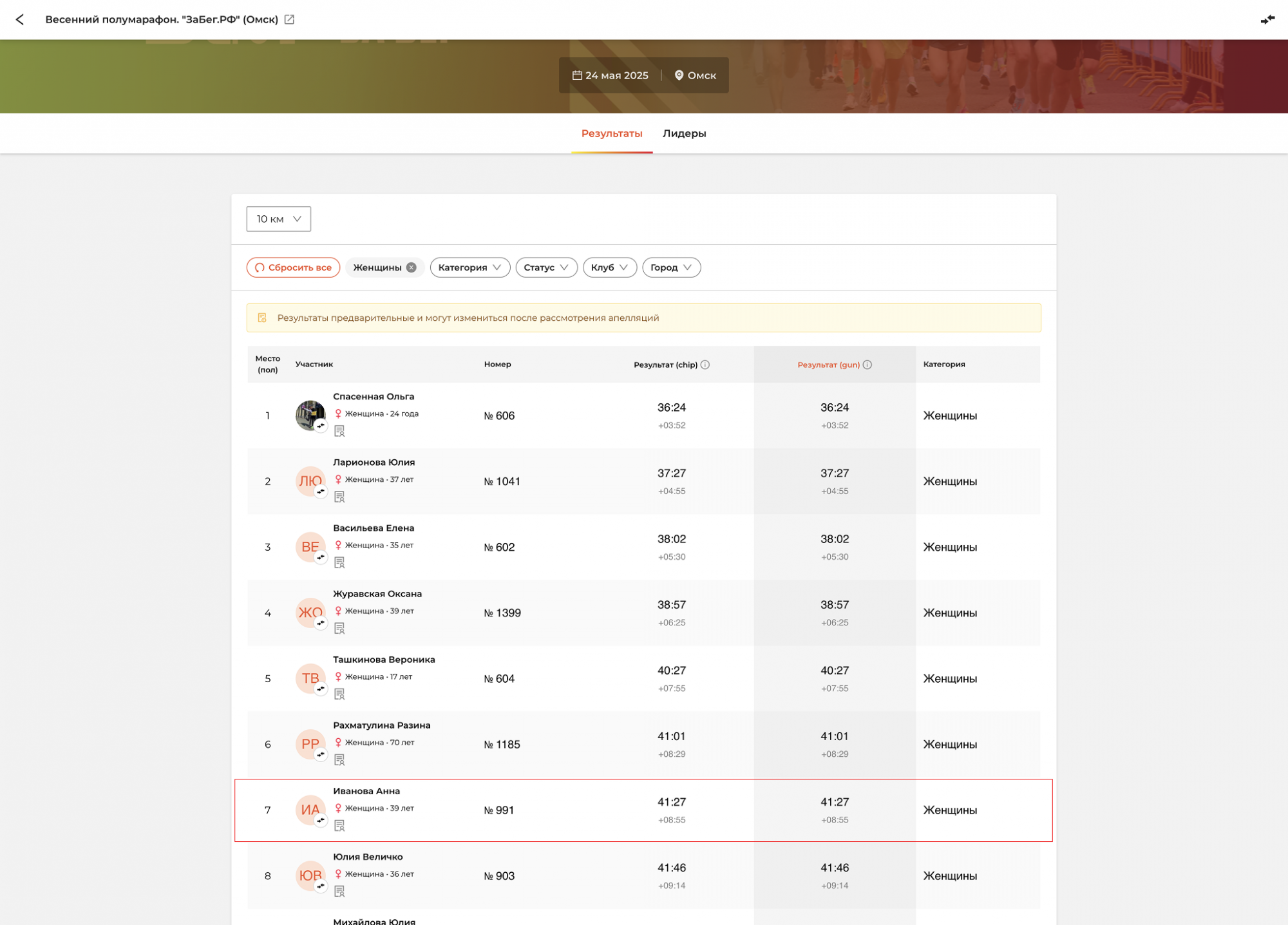This screenshot has width=1288, height=925.
Task: Click the back arrow icon
Action: [20, 19]
